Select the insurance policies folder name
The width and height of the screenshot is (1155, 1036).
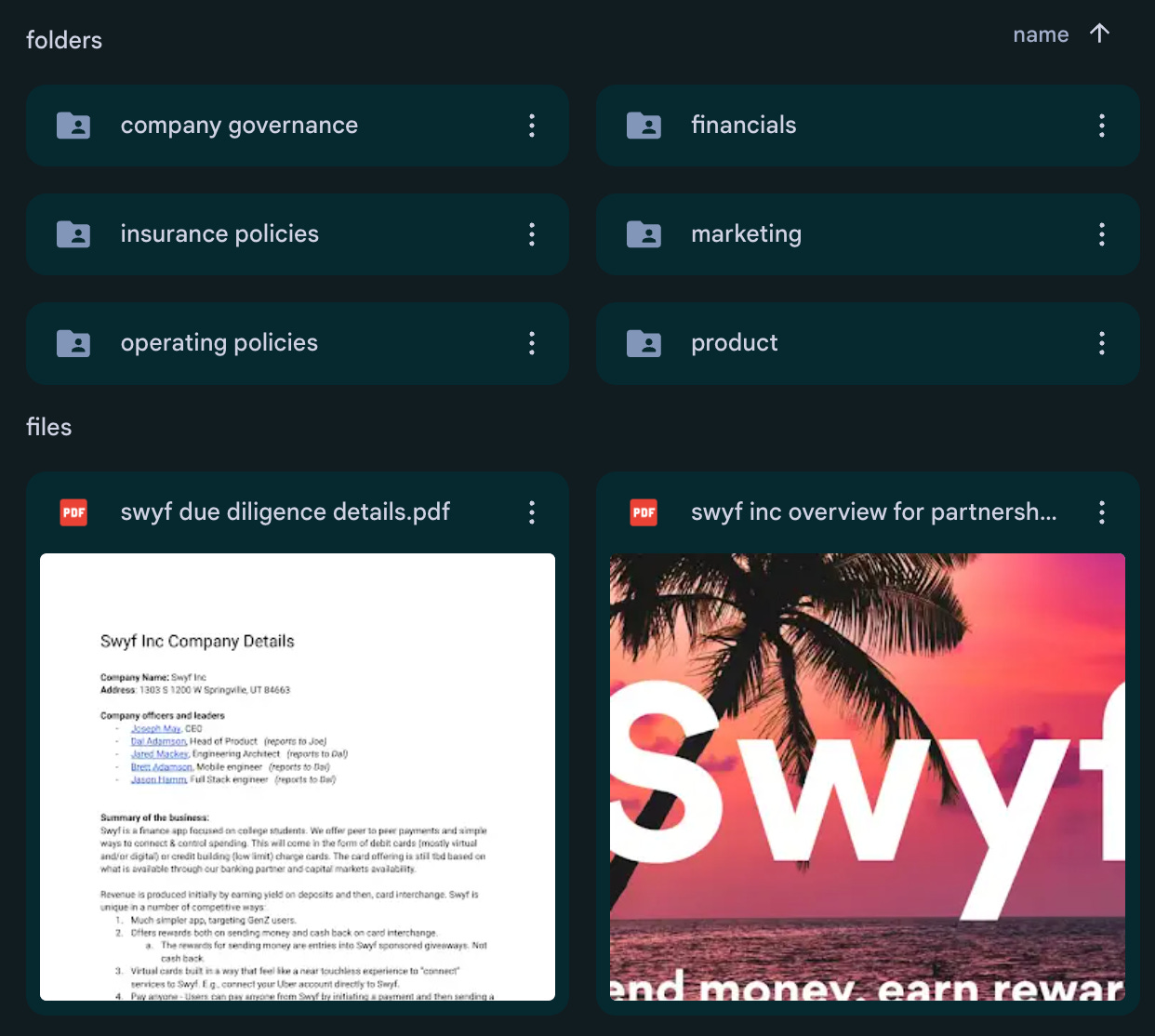click(x=219, y=234)
